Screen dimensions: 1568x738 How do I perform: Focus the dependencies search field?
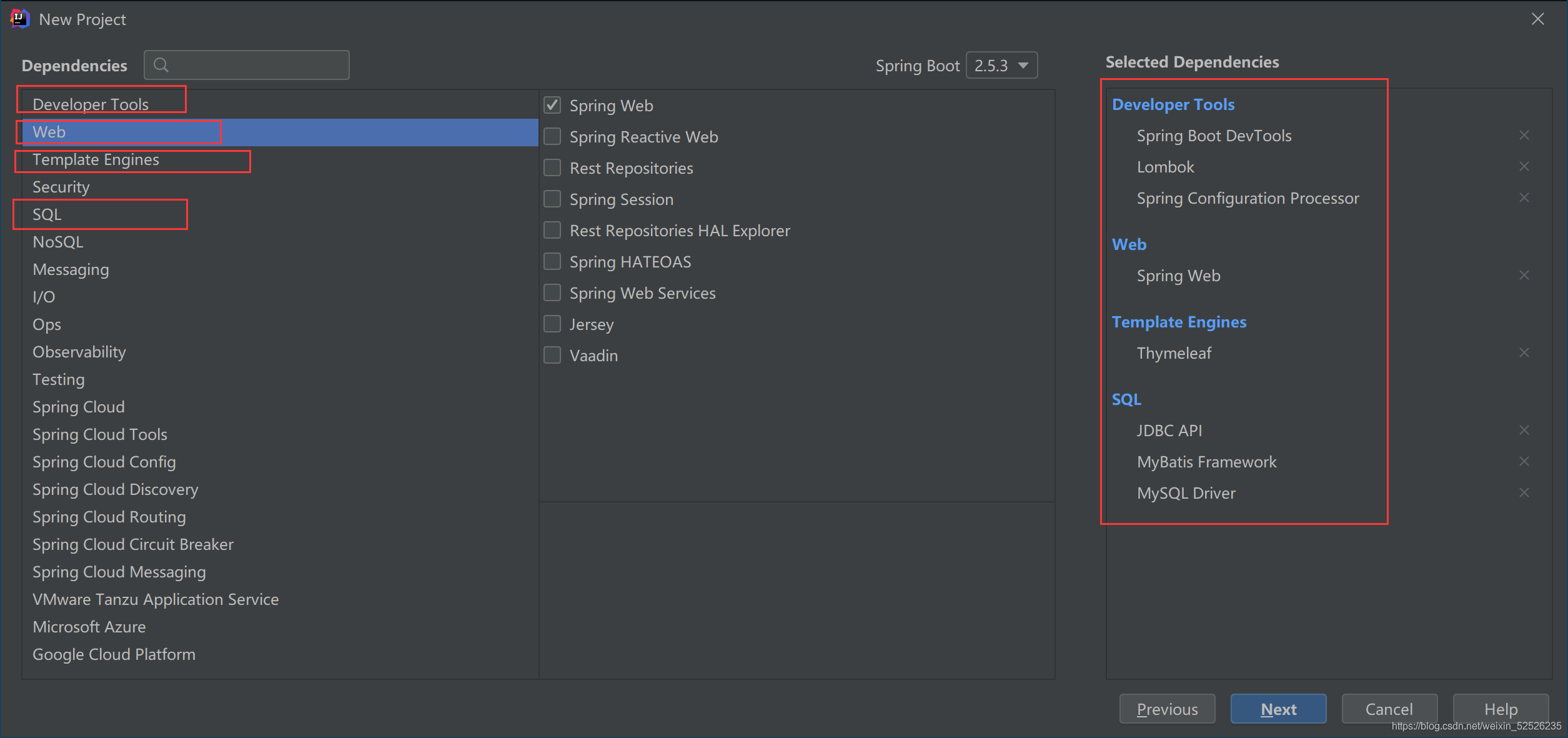point(247,65)
